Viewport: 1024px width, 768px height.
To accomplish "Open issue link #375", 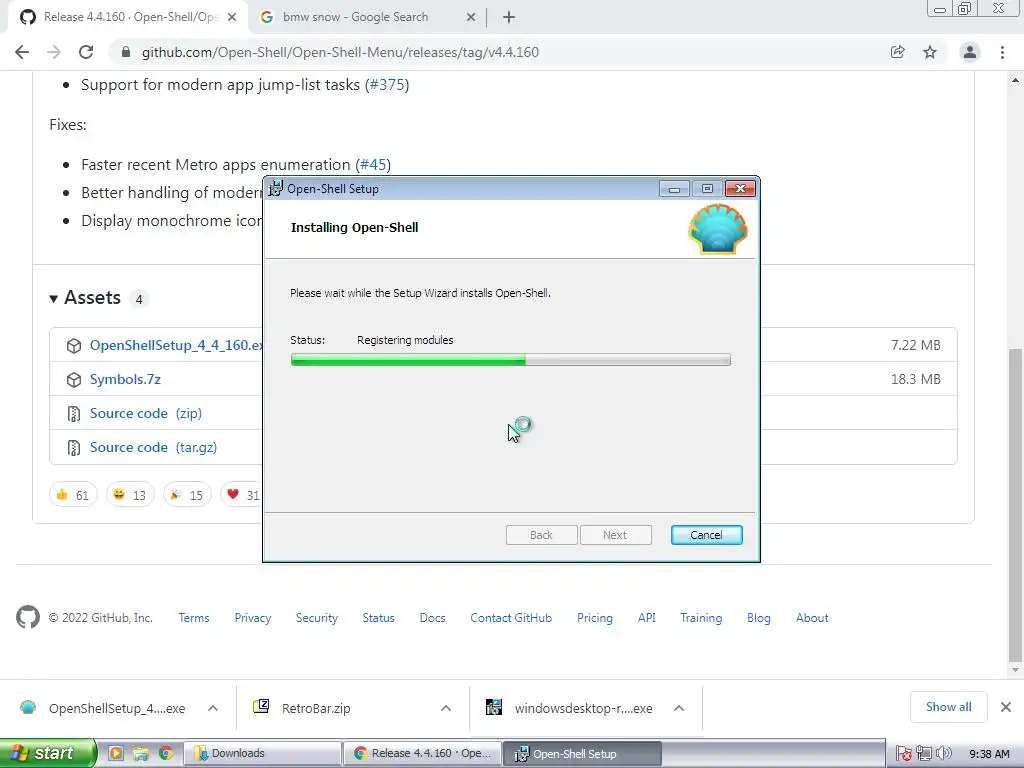I will coord(387,85).
